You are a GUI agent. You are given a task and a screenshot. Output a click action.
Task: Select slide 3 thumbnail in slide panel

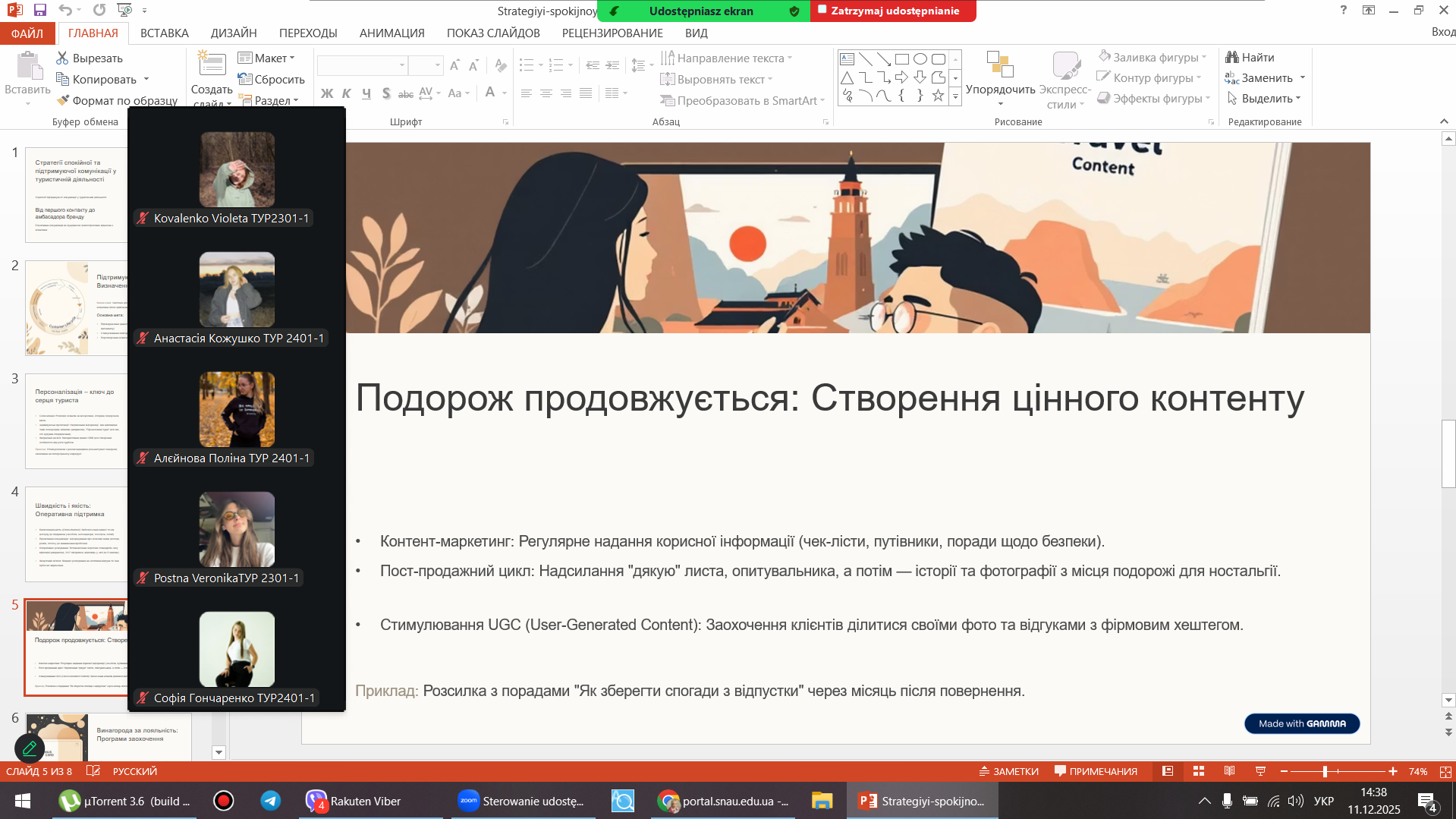76,421
